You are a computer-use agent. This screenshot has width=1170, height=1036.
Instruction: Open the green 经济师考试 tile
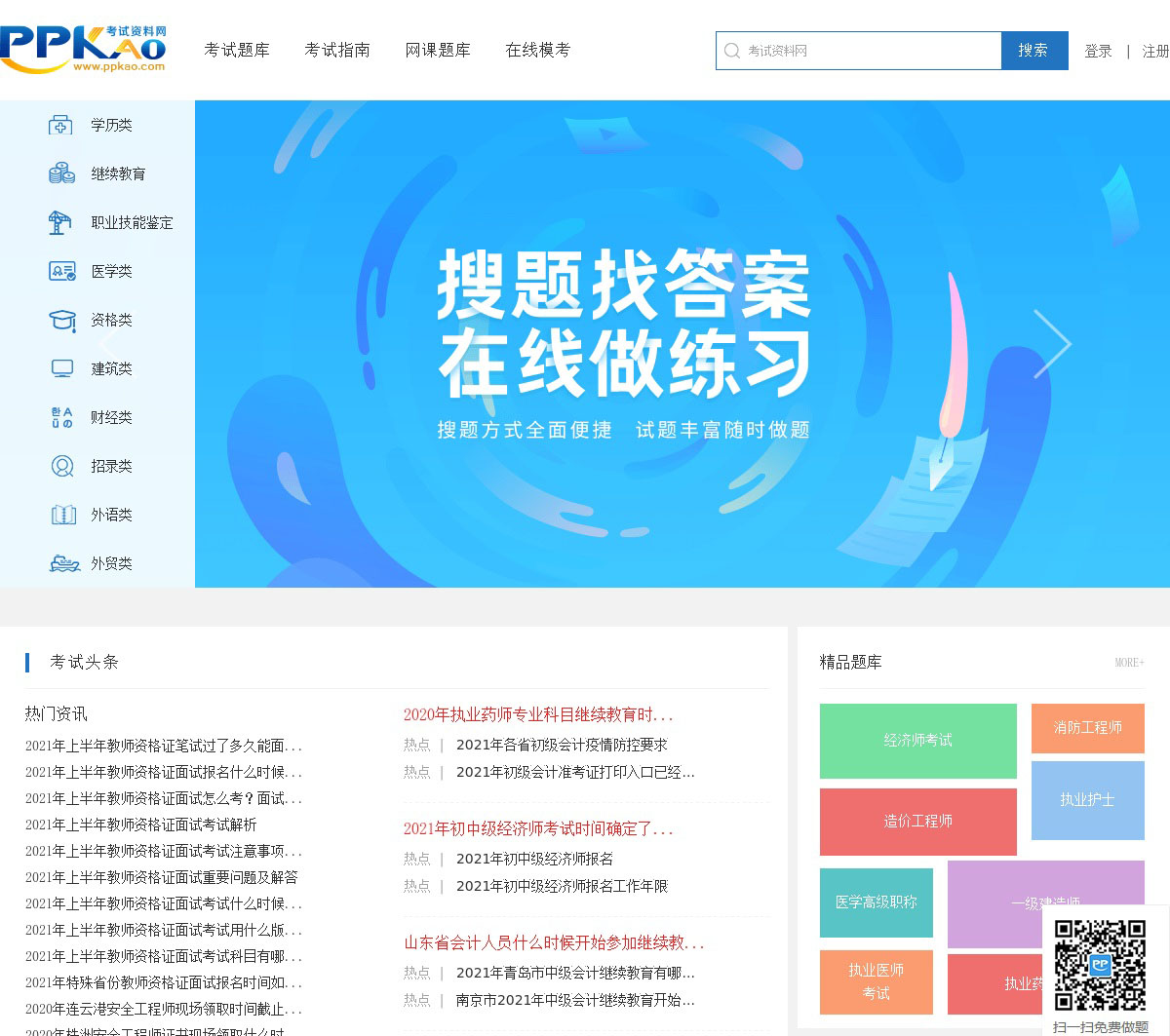[x=917, y=741]
